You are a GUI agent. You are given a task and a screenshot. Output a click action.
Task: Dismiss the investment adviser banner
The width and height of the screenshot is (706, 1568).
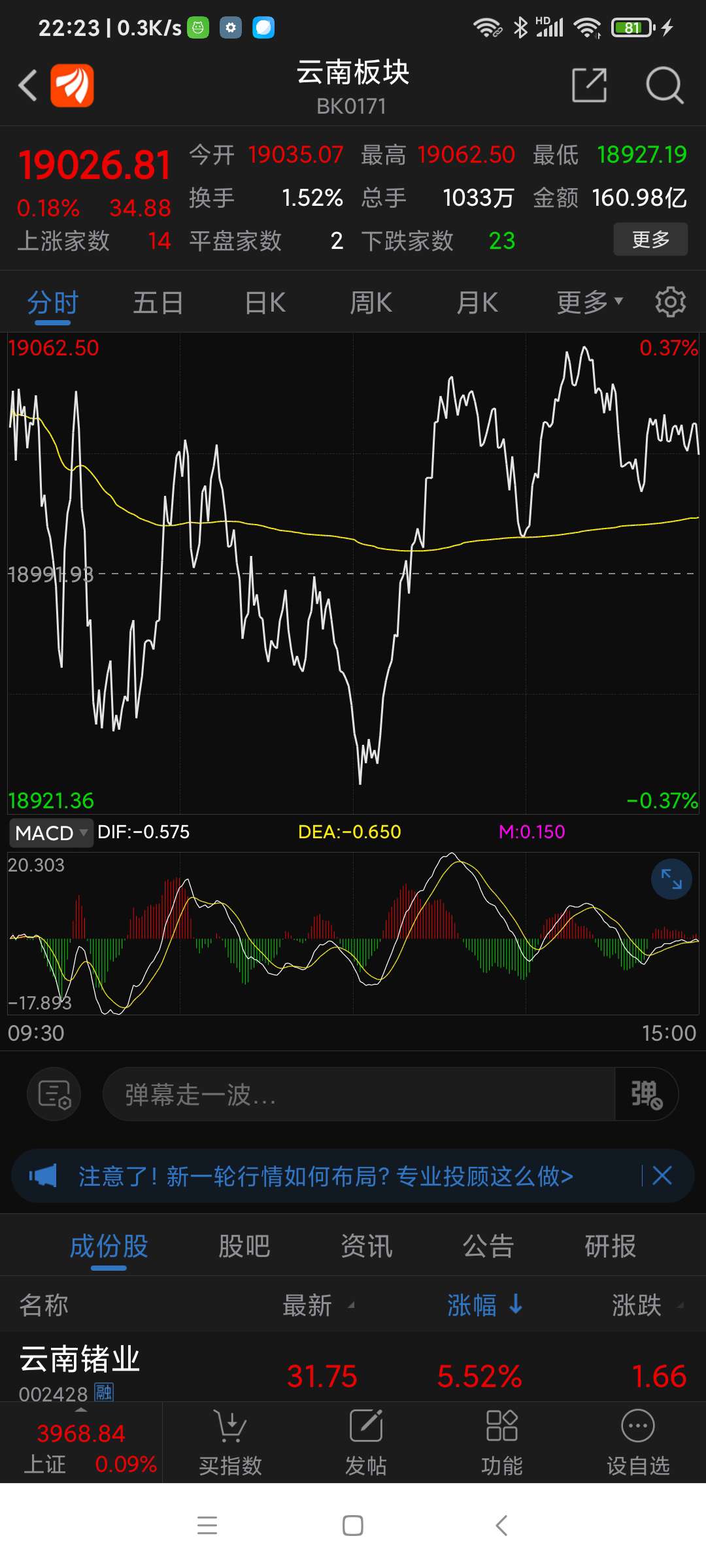[x=662, y=1176]
